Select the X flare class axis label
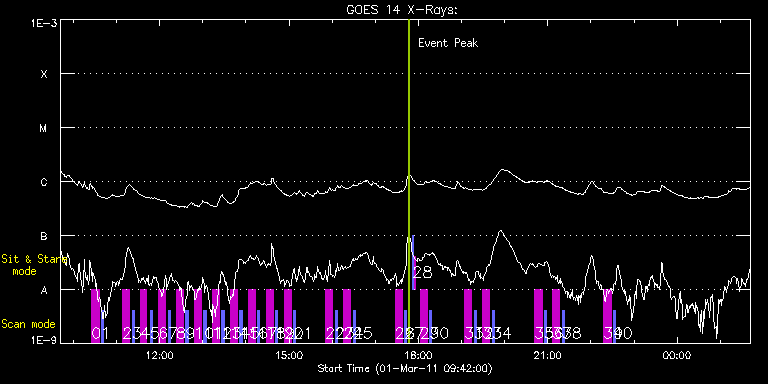Image resolution: width=768 pixels, height=384 pixels. point(44,74)
